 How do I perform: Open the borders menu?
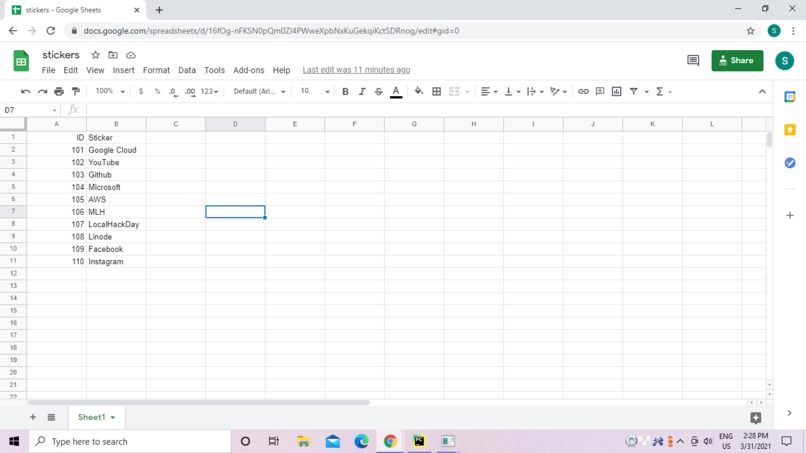coord(436,92)
